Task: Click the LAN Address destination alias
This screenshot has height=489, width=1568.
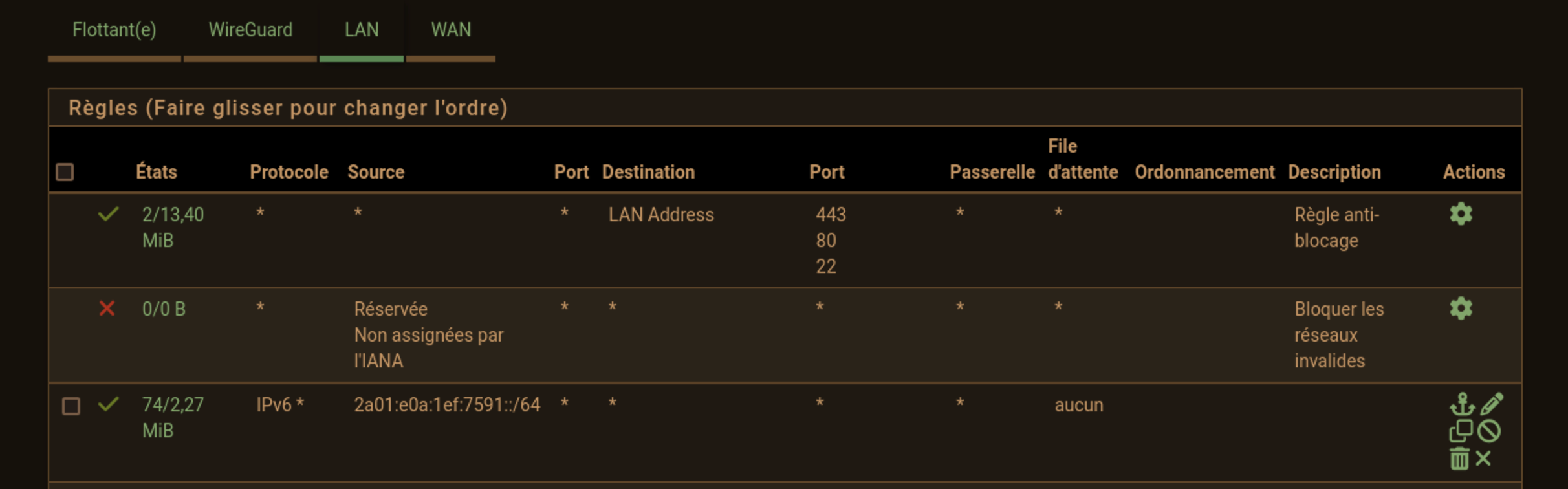Action: pos(661,215)
